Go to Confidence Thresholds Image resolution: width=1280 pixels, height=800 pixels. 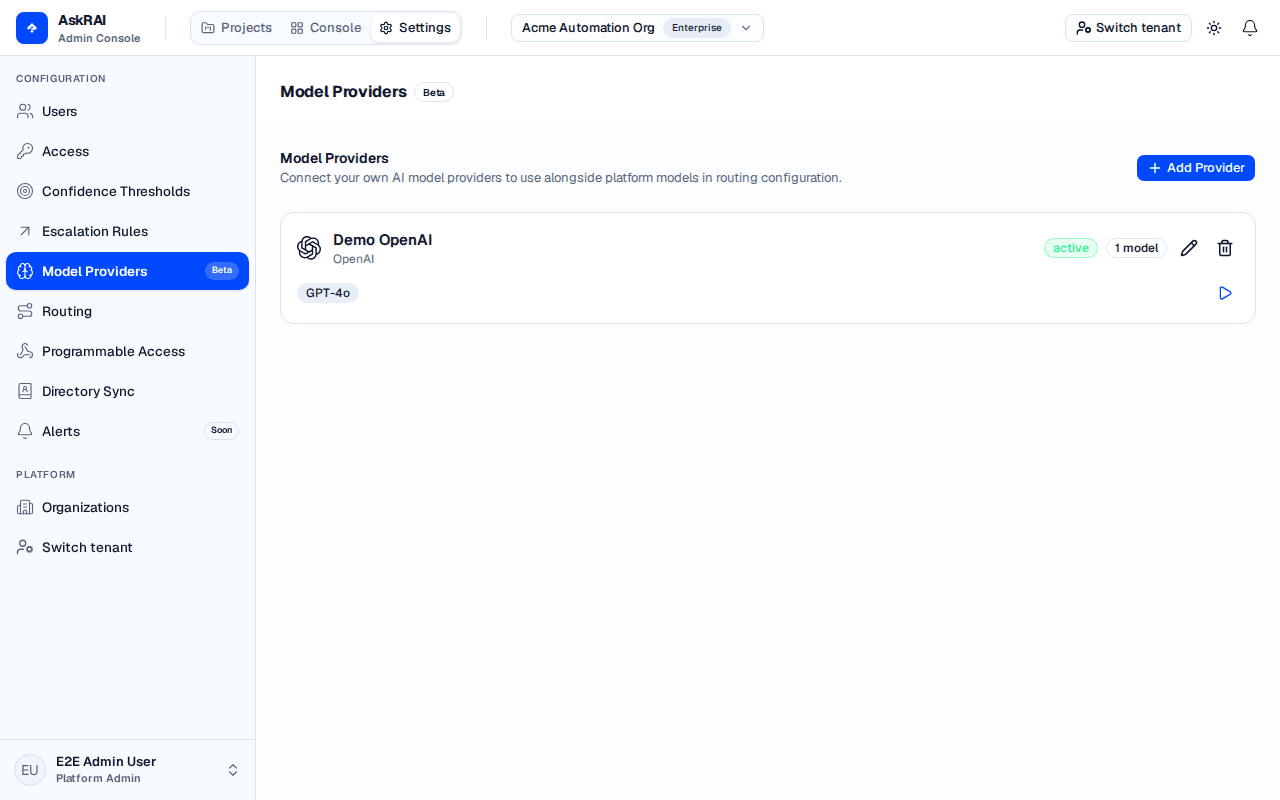point(127,191)
